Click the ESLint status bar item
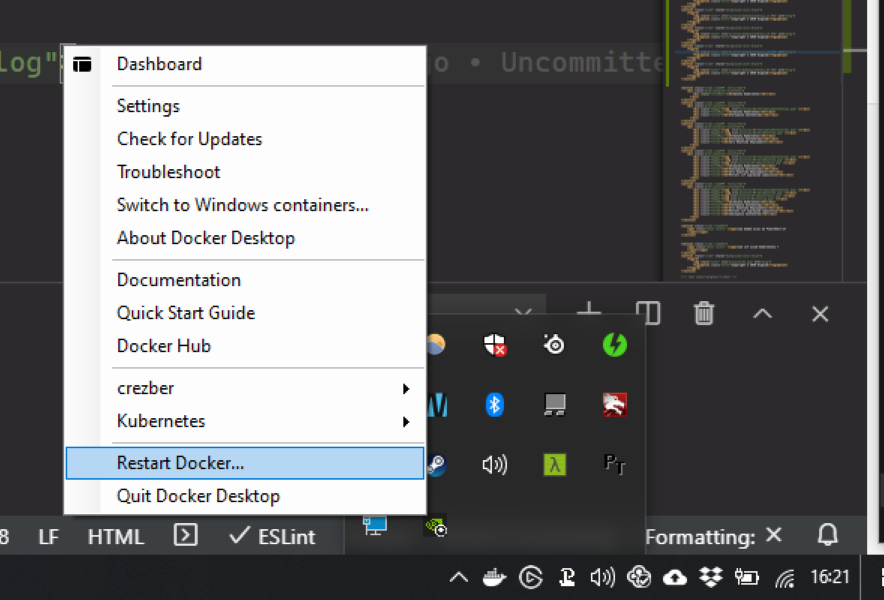Viewport: 884px width, 600px height. coord(272,536)
